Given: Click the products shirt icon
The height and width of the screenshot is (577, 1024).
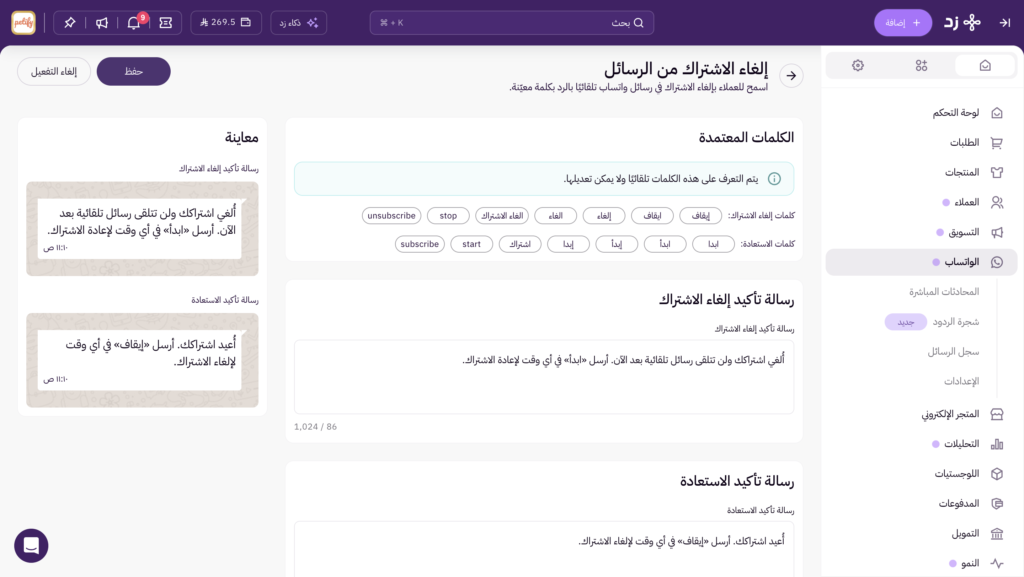Looking at the screenshot, I should 997,172.
